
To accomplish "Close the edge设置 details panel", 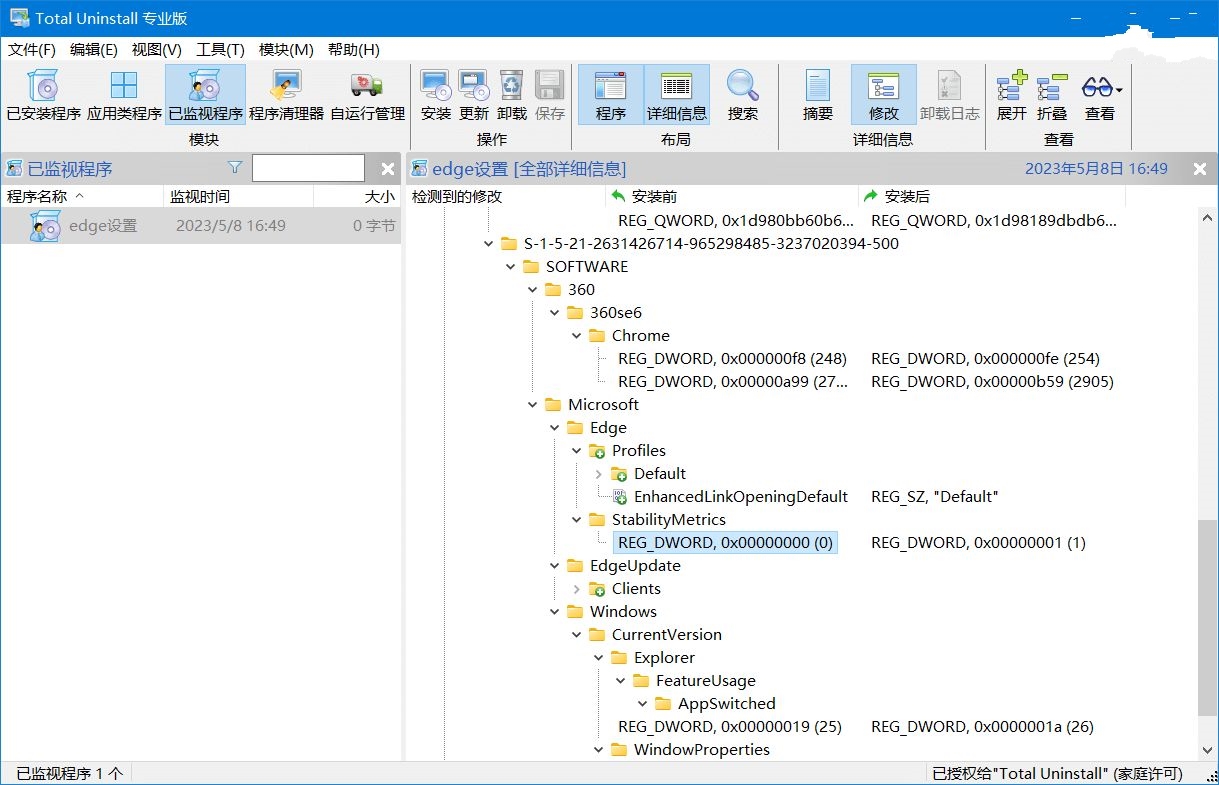I will click(x=1200, y=169).
